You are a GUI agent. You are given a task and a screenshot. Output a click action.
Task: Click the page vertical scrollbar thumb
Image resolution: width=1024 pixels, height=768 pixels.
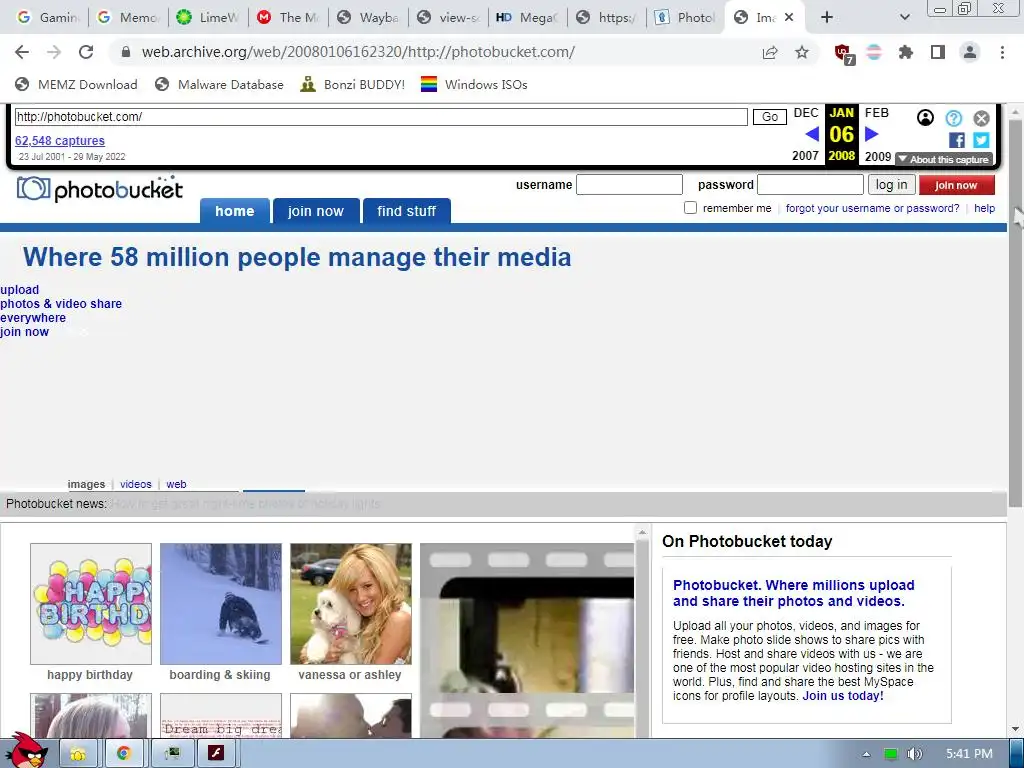[x=1016, y=313]
